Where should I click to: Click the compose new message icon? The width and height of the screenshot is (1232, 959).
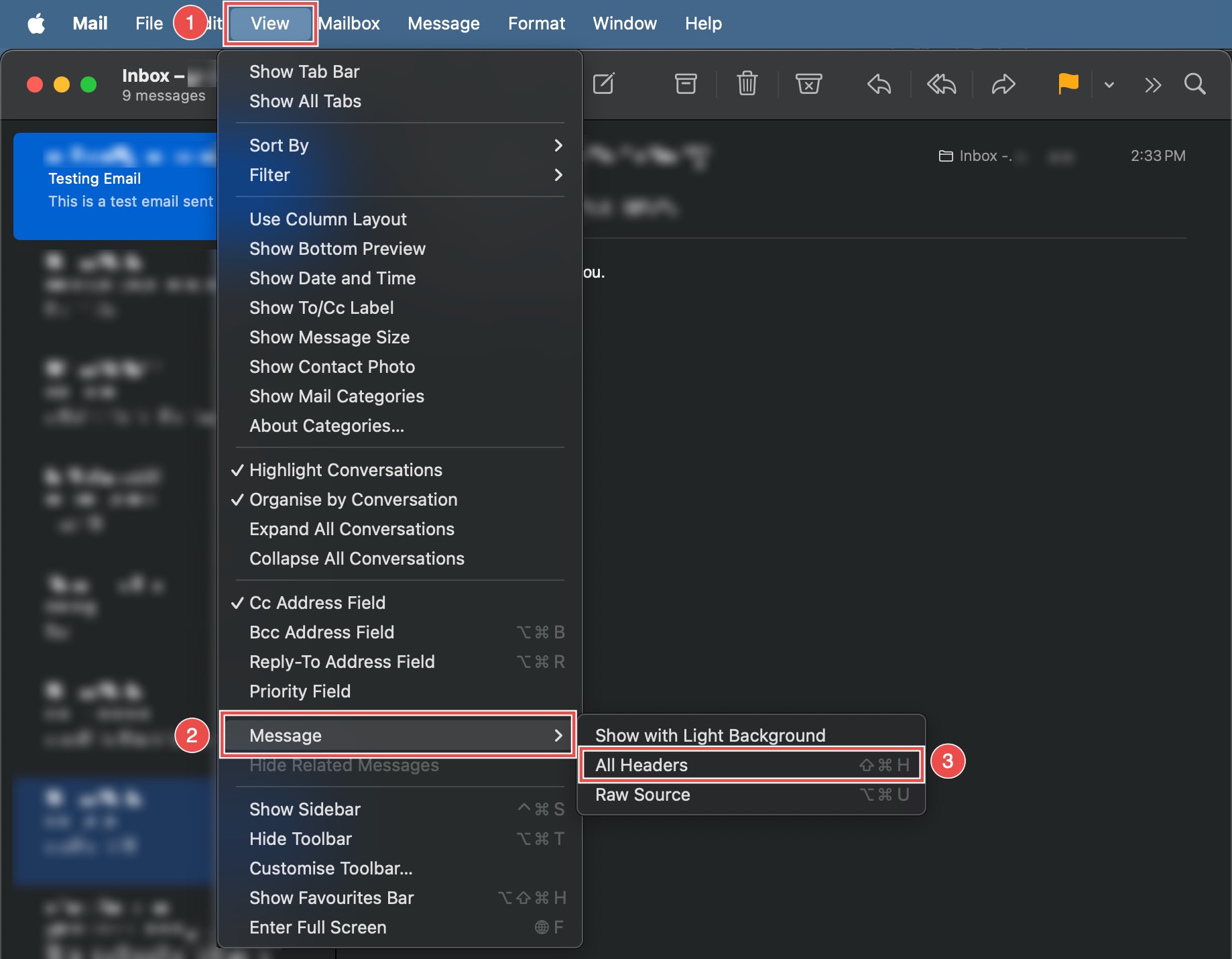pos(603,84)
